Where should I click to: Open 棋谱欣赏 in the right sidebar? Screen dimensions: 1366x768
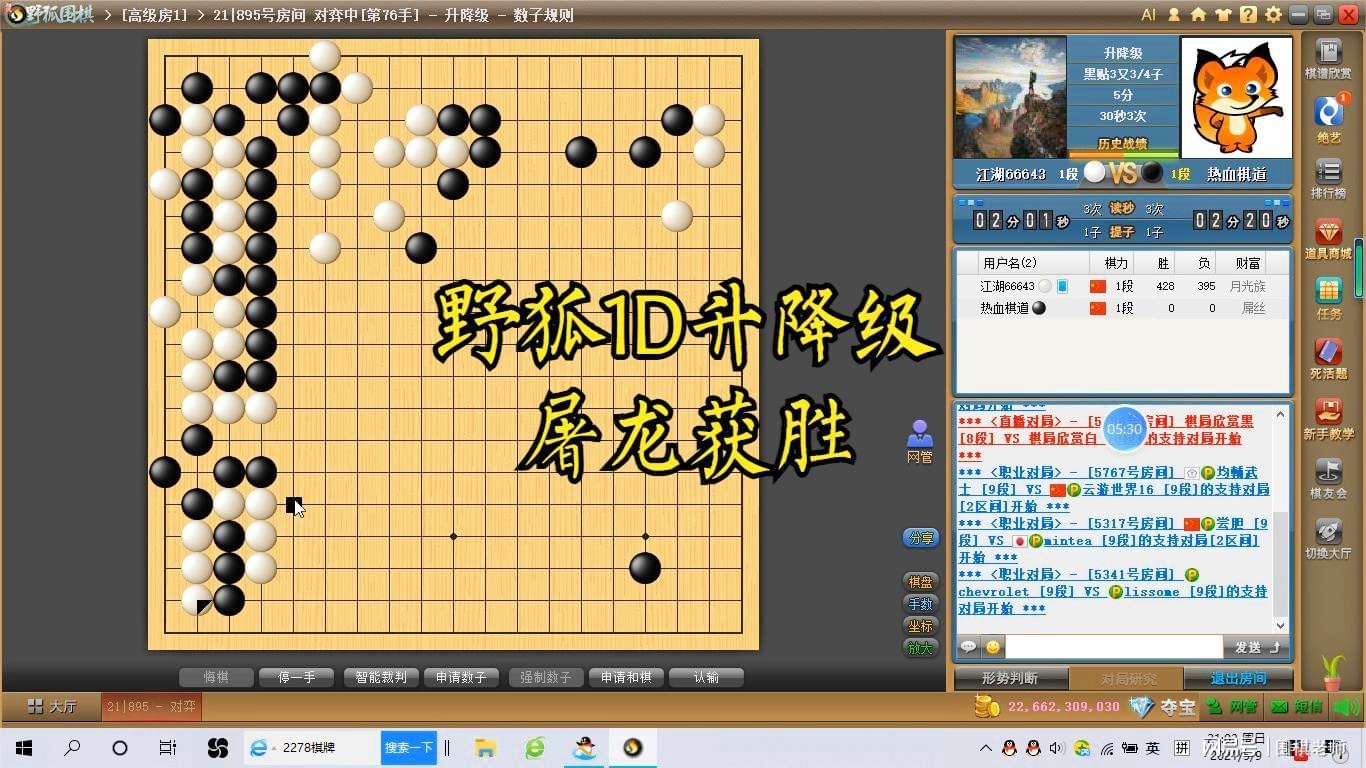1328,58
